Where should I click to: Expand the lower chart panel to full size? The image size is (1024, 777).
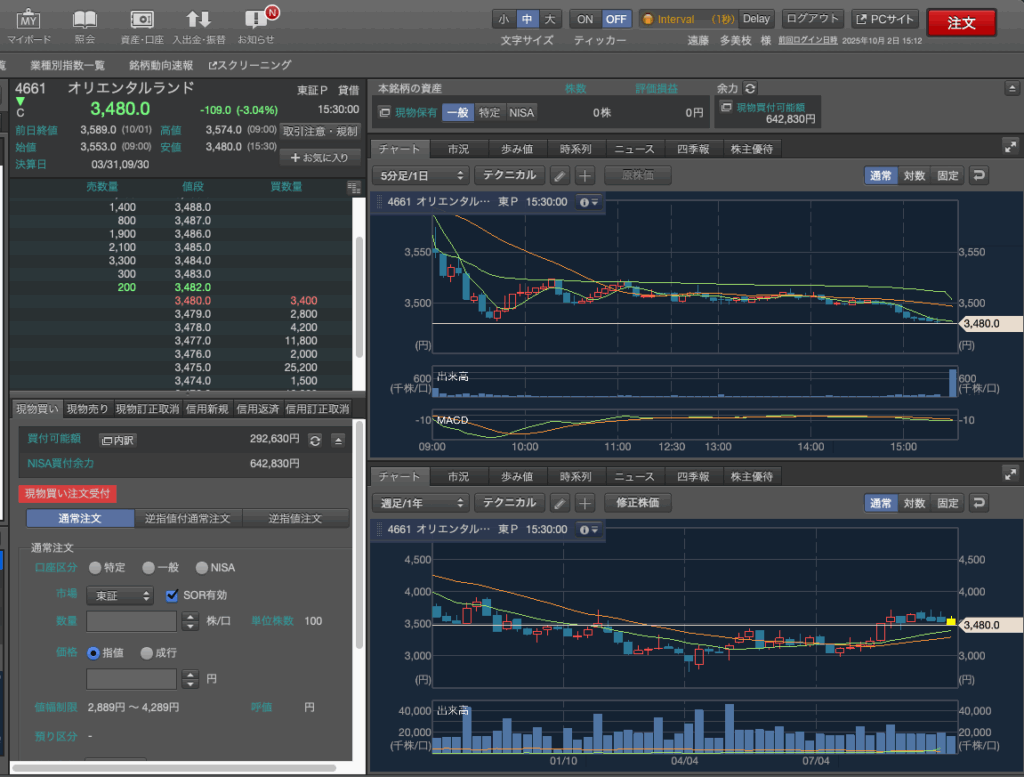[x=1009, y=475]
